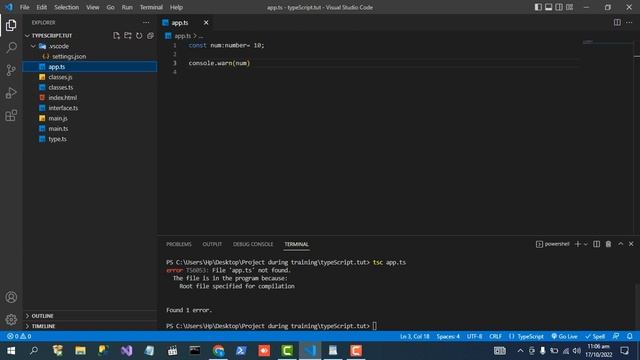This screenshot has height=360, width=640.
Task: Open terminal launch profile dropdown arrow
Action: click(x=585, y=244)
